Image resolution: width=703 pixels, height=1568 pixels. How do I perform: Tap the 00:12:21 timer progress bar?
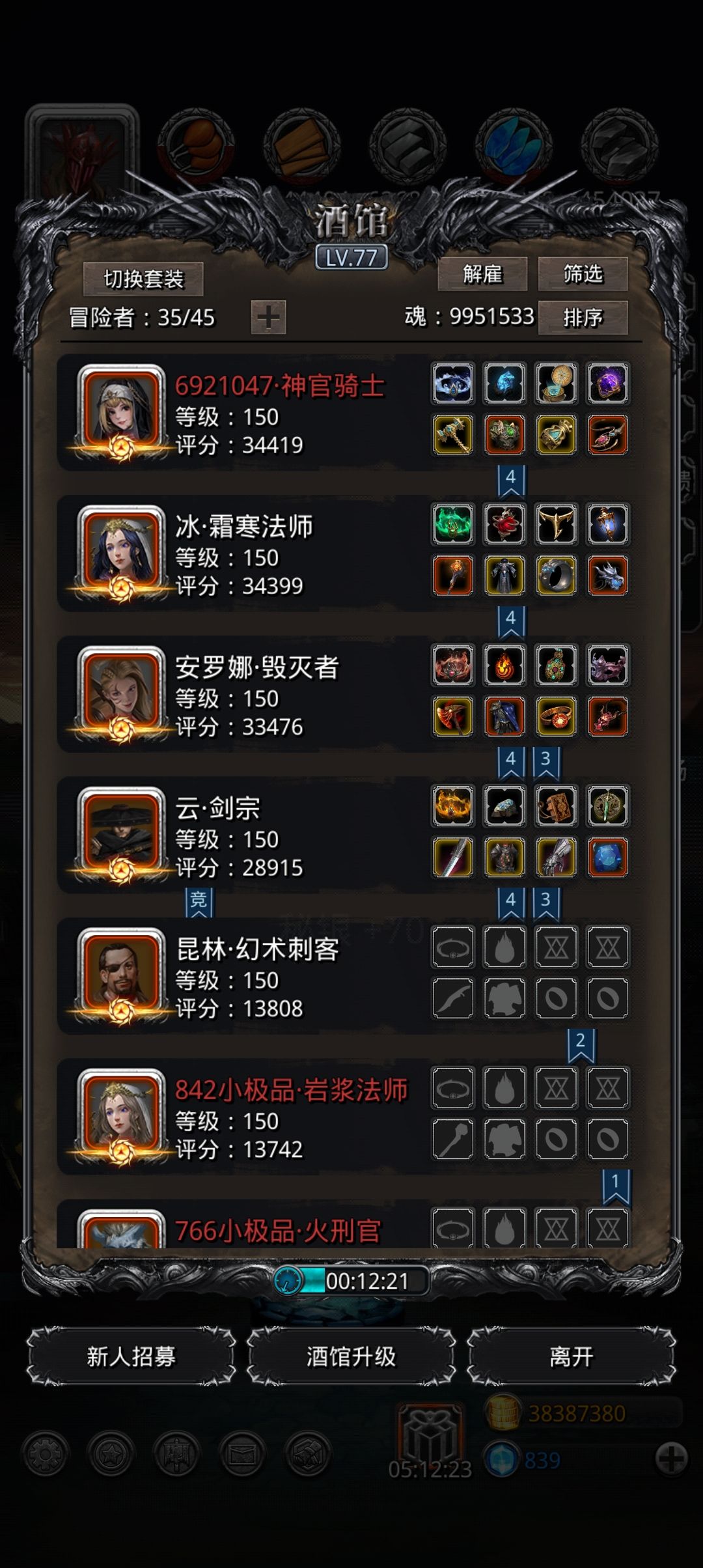click(x=351, y=1281)
